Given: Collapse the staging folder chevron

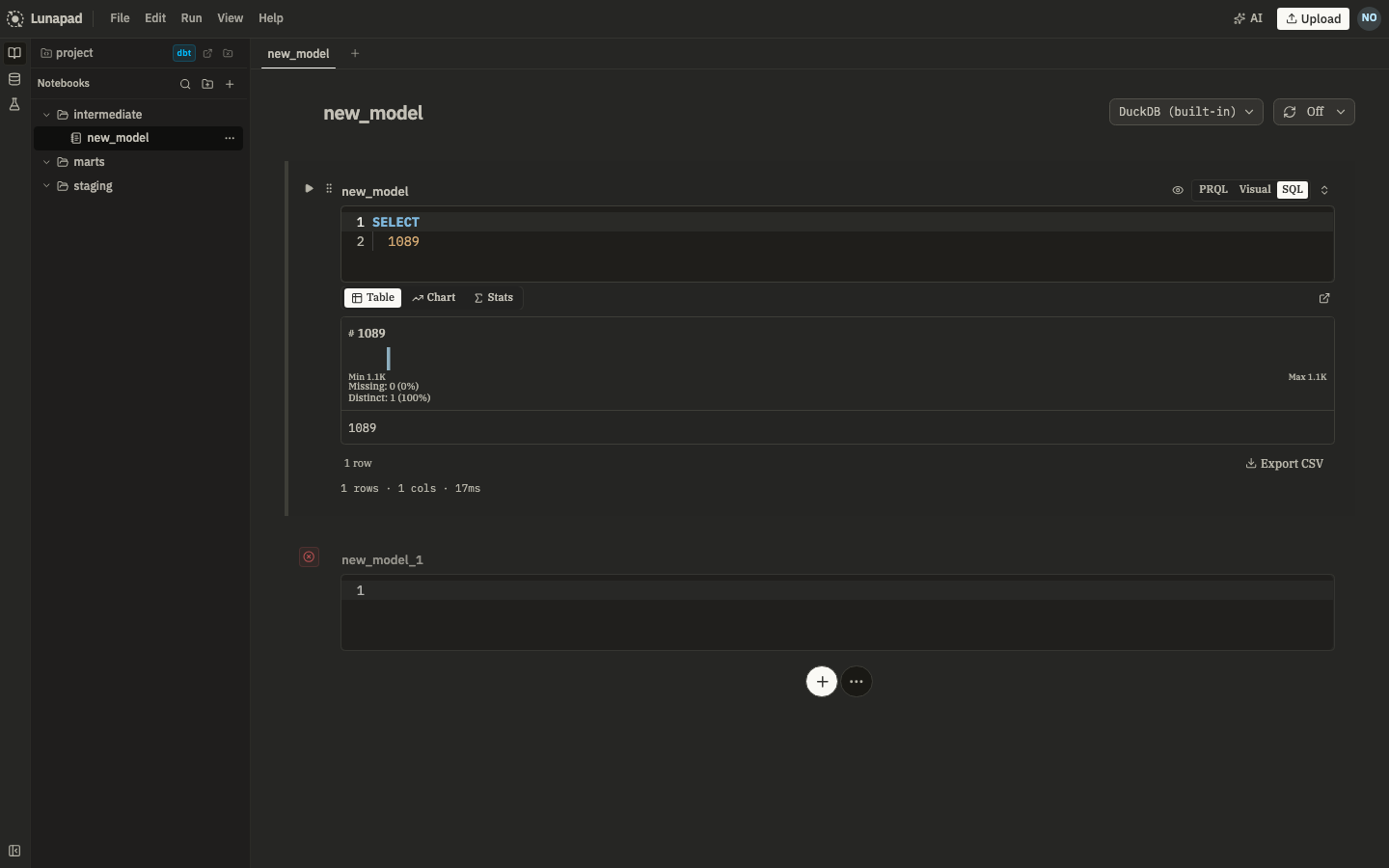Looking at the screenshot, I should [46, 186].
